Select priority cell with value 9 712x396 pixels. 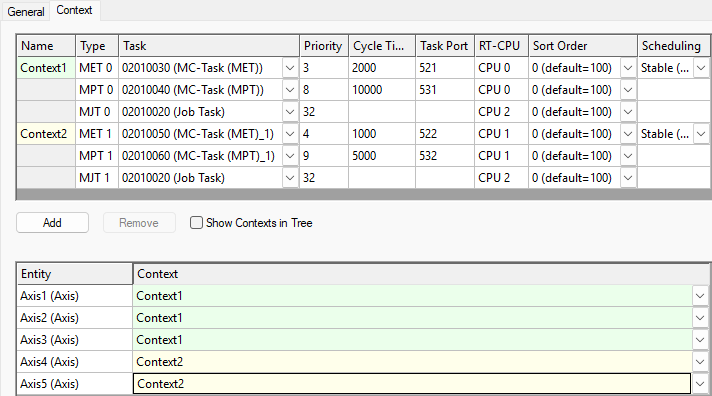(x=324, y=156)
